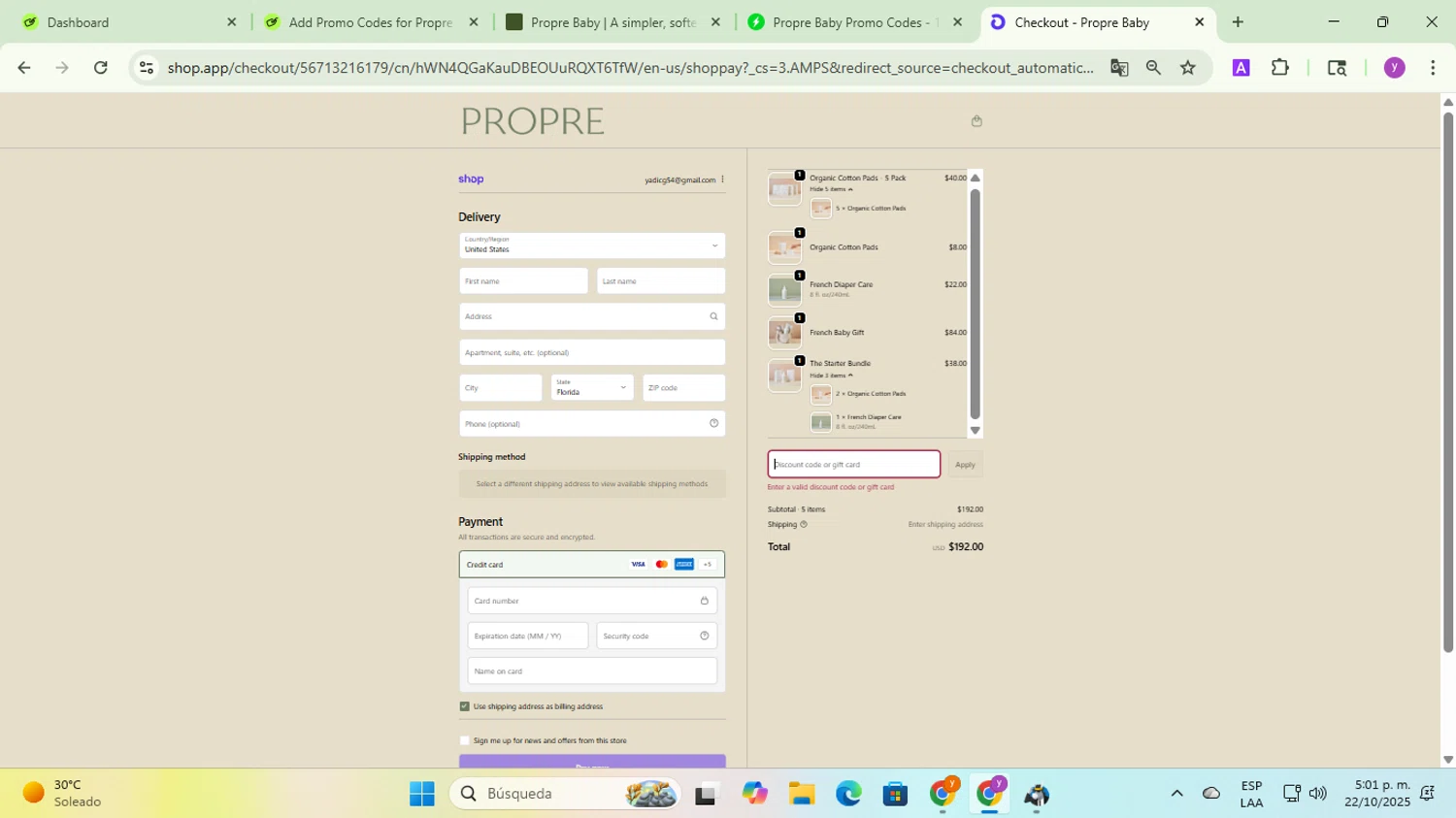This screenshot has height=818, width=1456.
Task: Click the French Baby Gift product thumbnail
Action: 784,333
